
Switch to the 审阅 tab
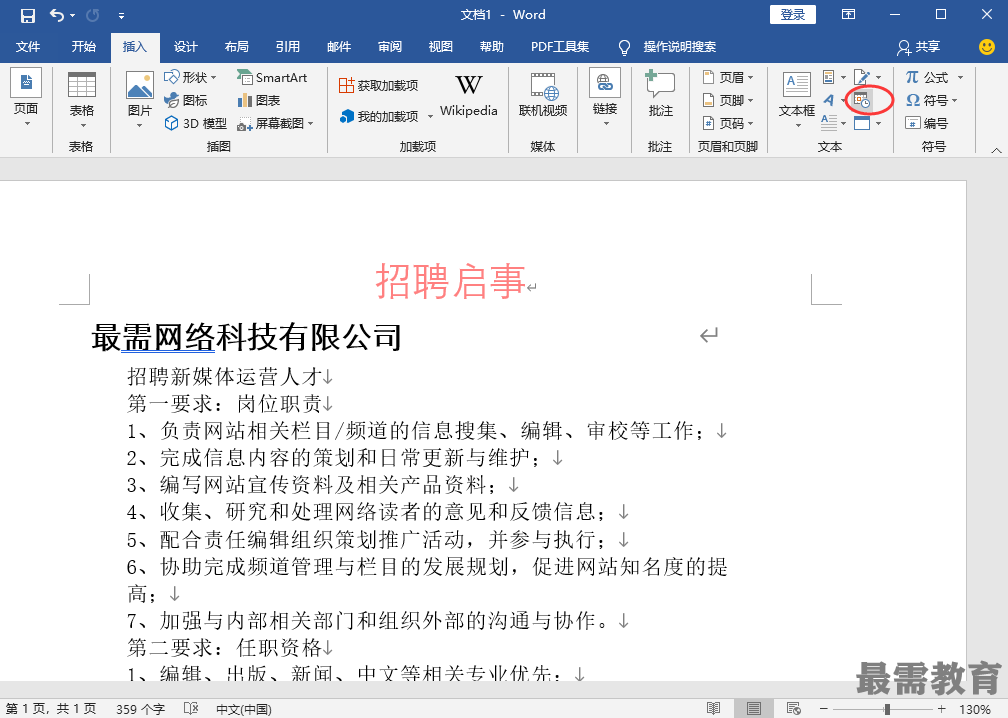click(x=390, y=46)
